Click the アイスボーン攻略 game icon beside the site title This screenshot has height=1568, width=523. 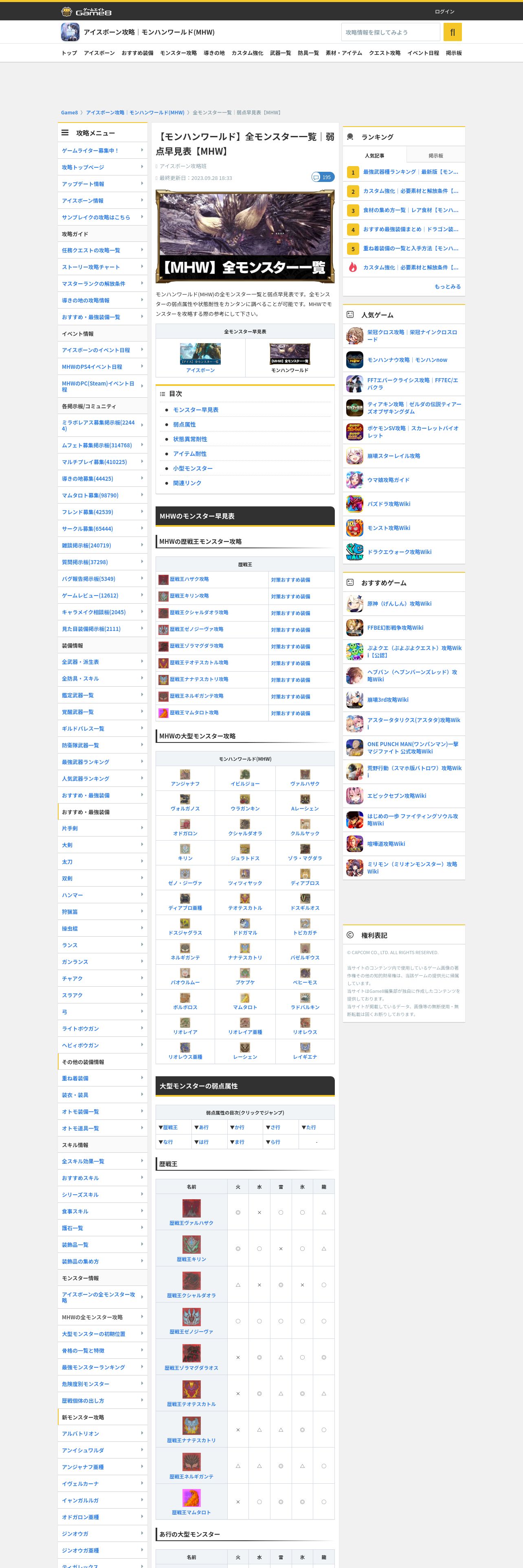point(70,32)
